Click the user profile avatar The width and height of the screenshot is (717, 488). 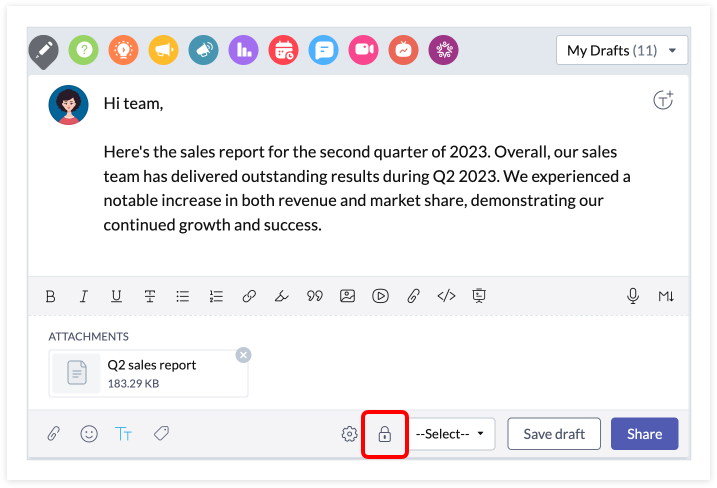pos(69,105)
